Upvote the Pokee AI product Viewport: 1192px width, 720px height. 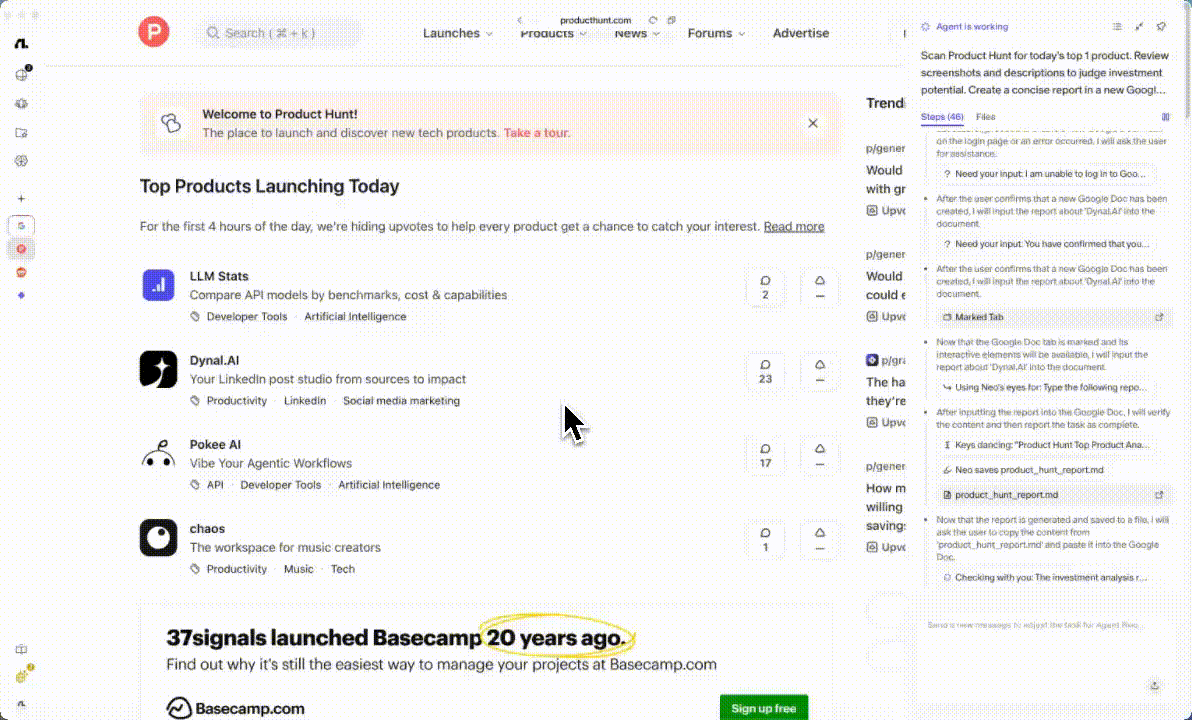pyautogui.click(x=819, y=455)
